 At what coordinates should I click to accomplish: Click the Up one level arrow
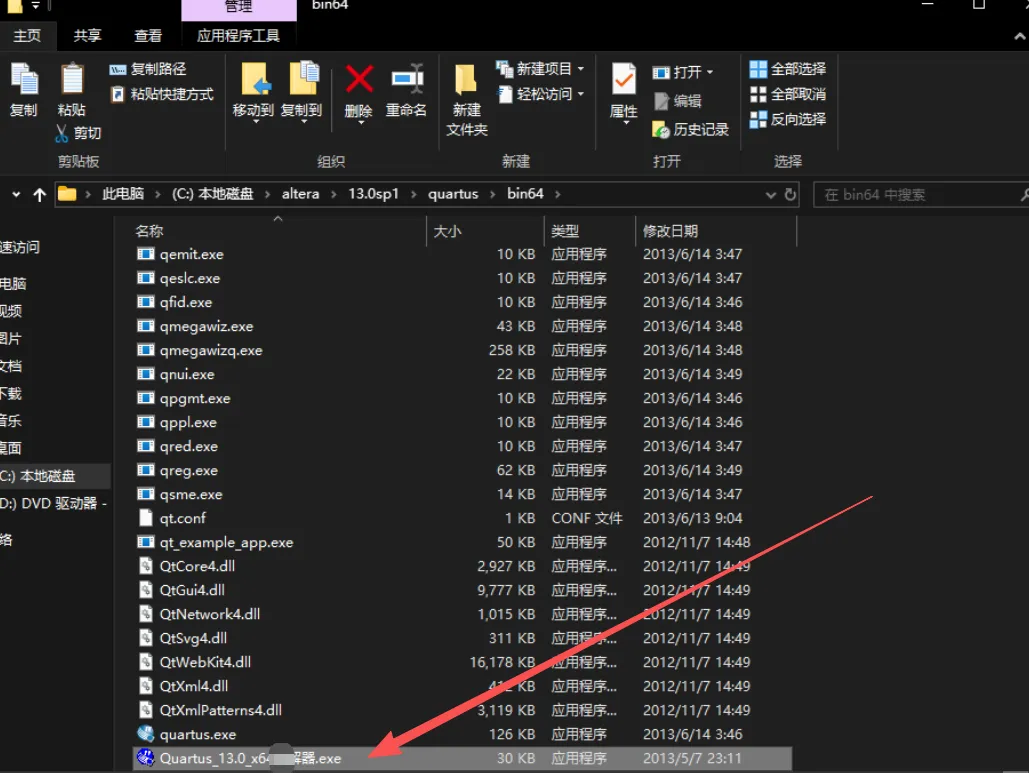(39, 195)
